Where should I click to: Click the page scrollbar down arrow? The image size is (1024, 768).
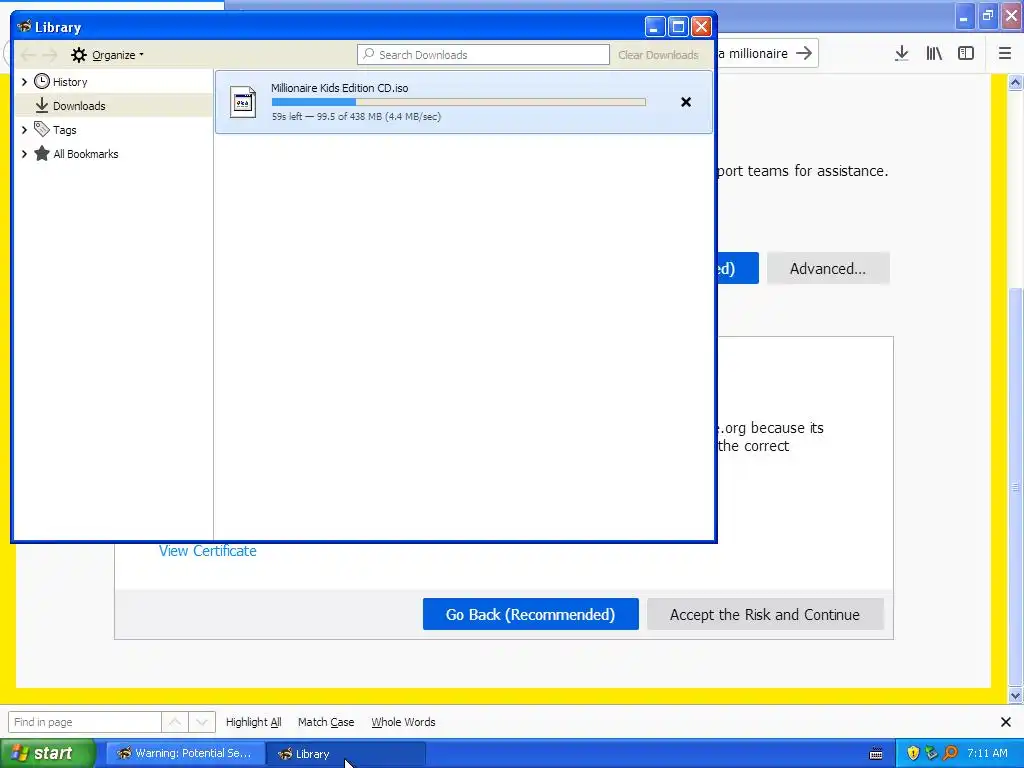[1016, 695]
